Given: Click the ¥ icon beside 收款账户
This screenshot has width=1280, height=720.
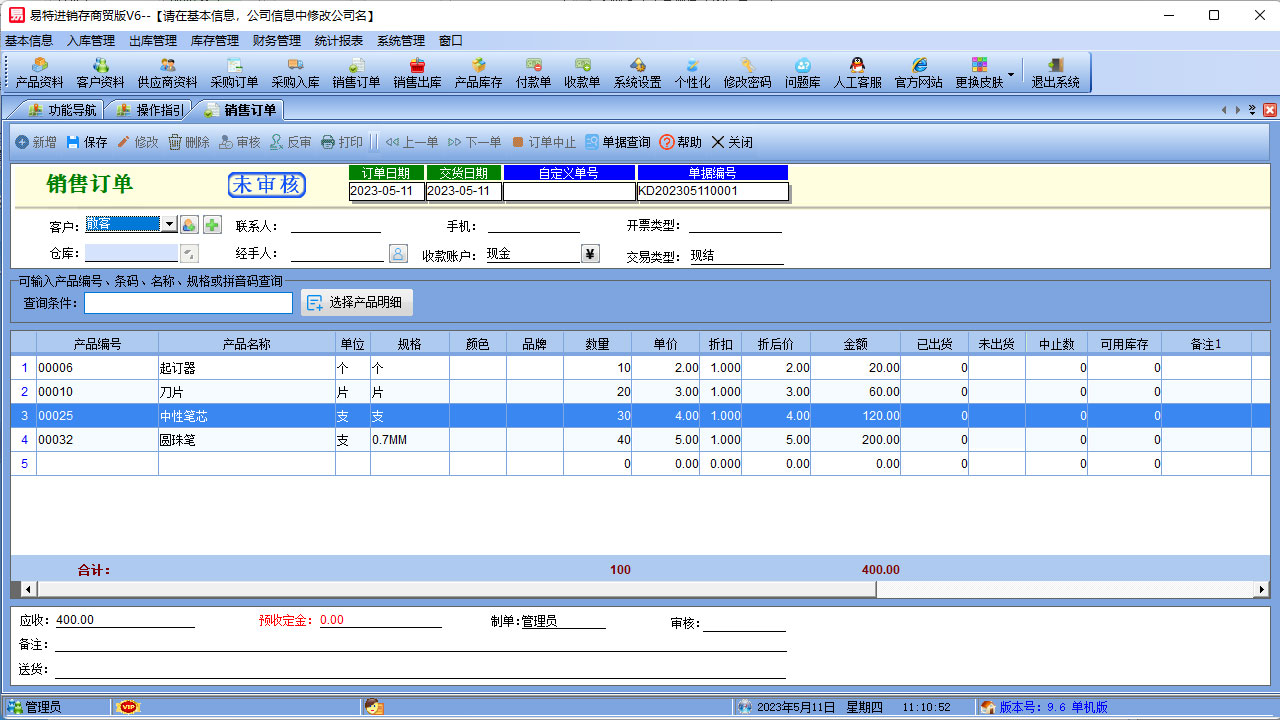Looking at the screenshot, I should tap(589, 254).
